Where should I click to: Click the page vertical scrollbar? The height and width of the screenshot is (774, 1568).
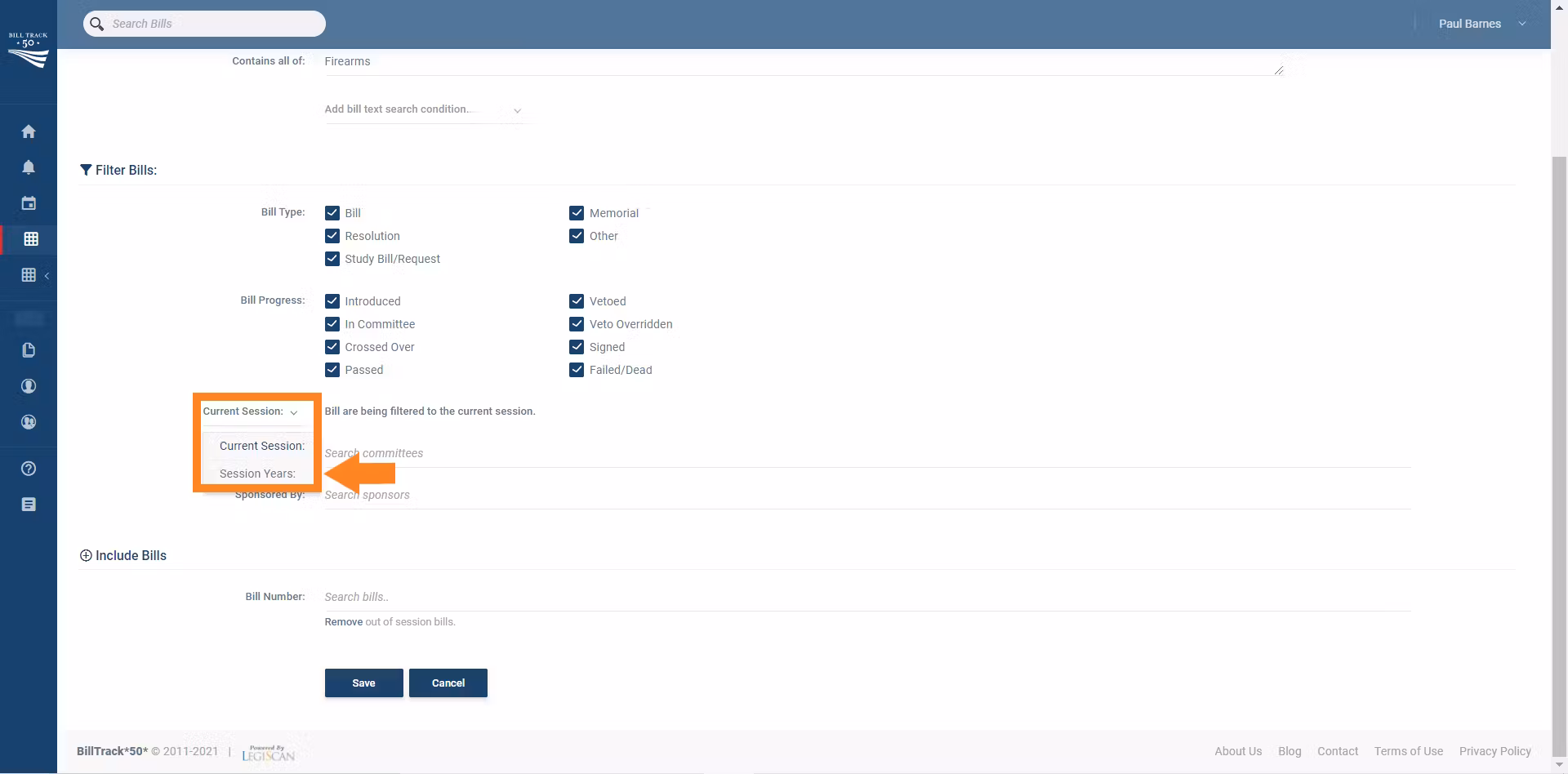(x=1559, y=408)
